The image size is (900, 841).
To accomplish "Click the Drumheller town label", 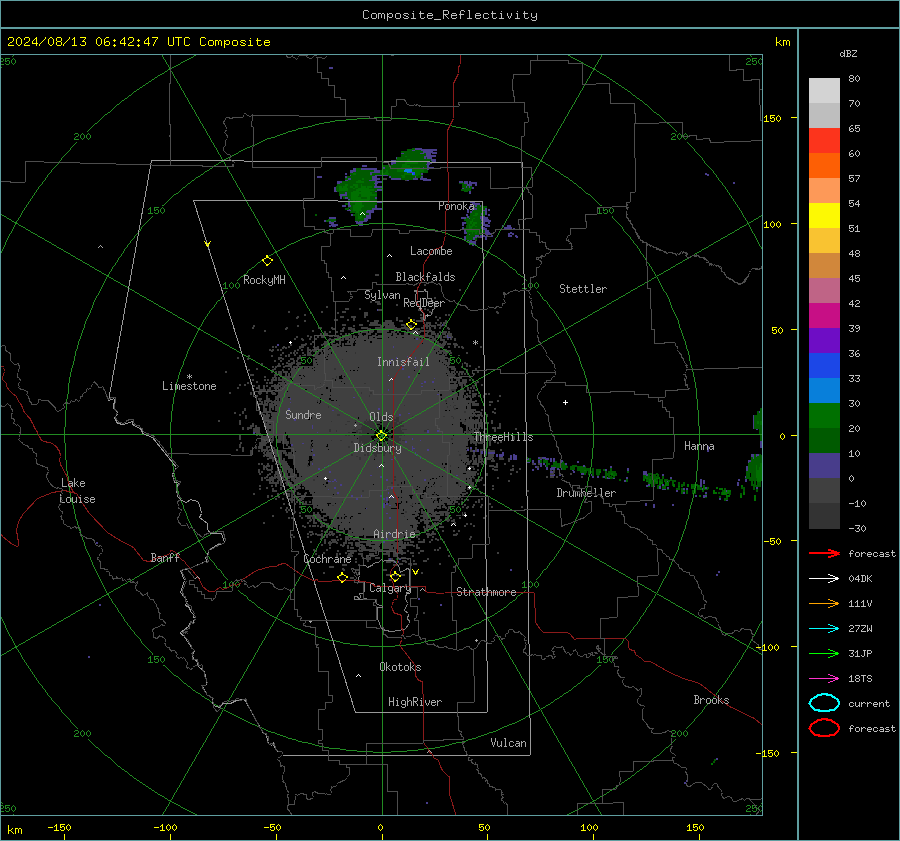I will pyautogui.click(x=586, y=493).
